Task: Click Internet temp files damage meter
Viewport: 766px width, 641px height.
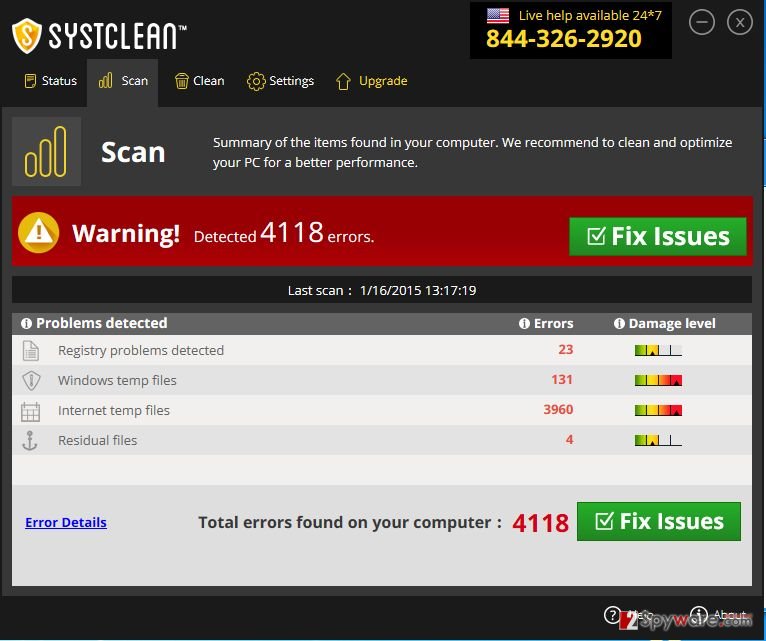Action: (658, 410)
